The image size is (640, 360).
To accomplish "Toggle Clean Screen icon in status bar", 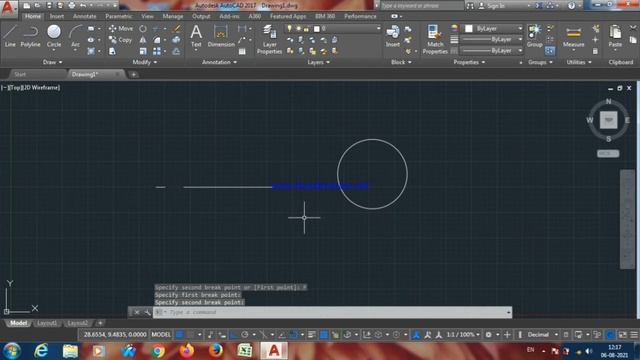I will [x=622, y=335].
